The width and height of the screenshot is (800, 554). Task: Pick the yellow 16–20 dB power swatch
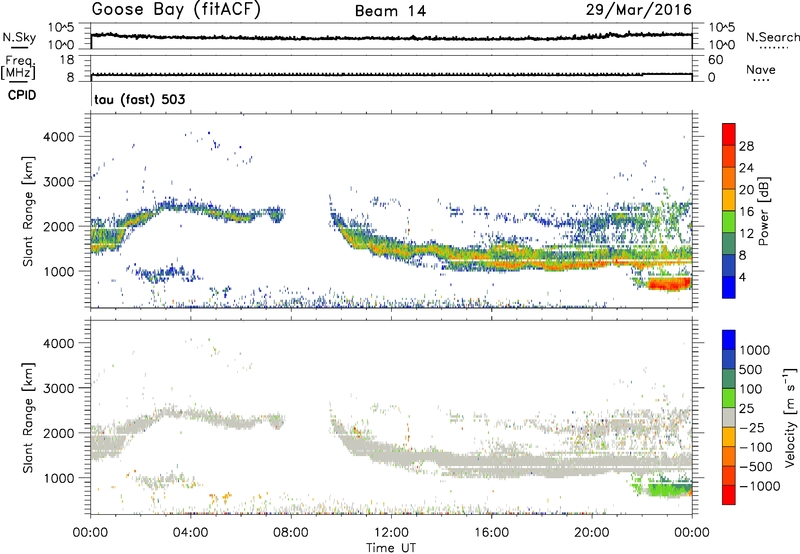click(x=729, y=201)
